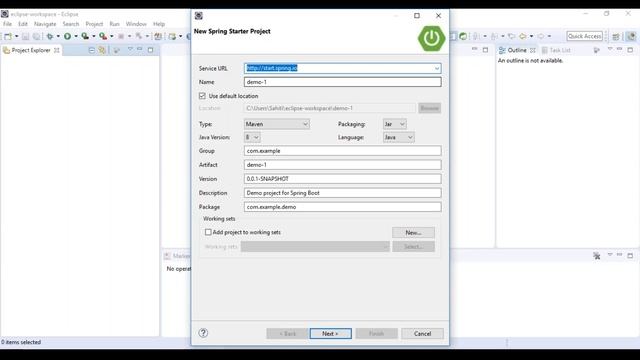Open the Navigate menu

click(x=45, y=24)
